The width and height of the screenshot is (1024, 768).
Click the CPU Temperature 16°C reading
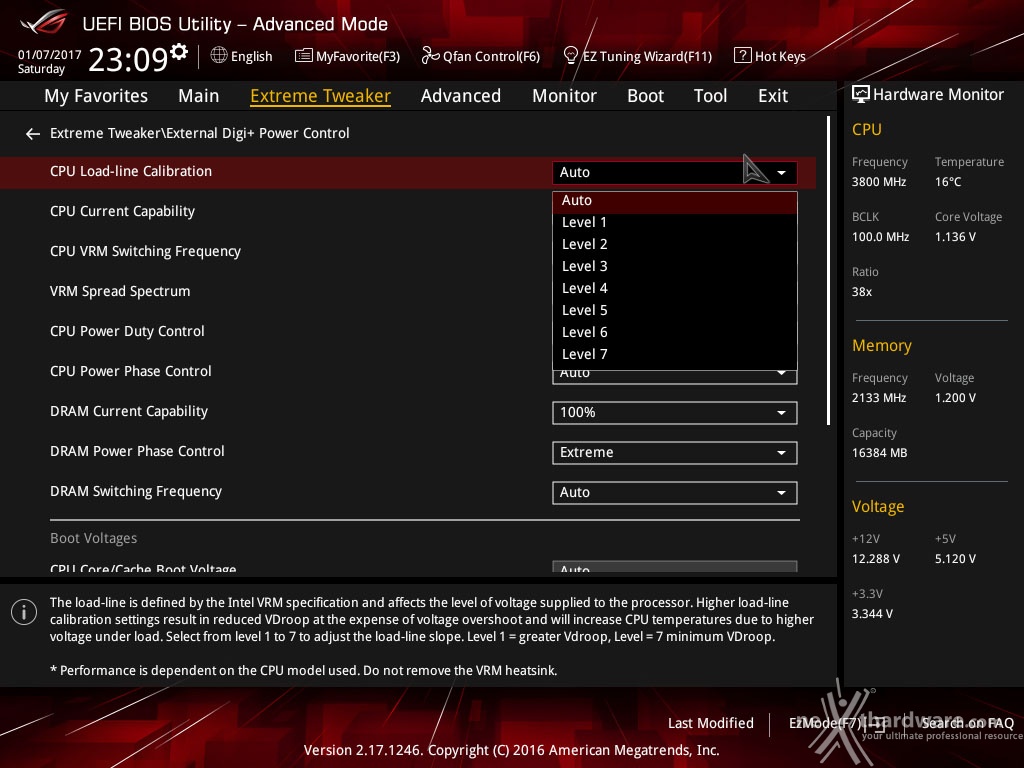948,182
